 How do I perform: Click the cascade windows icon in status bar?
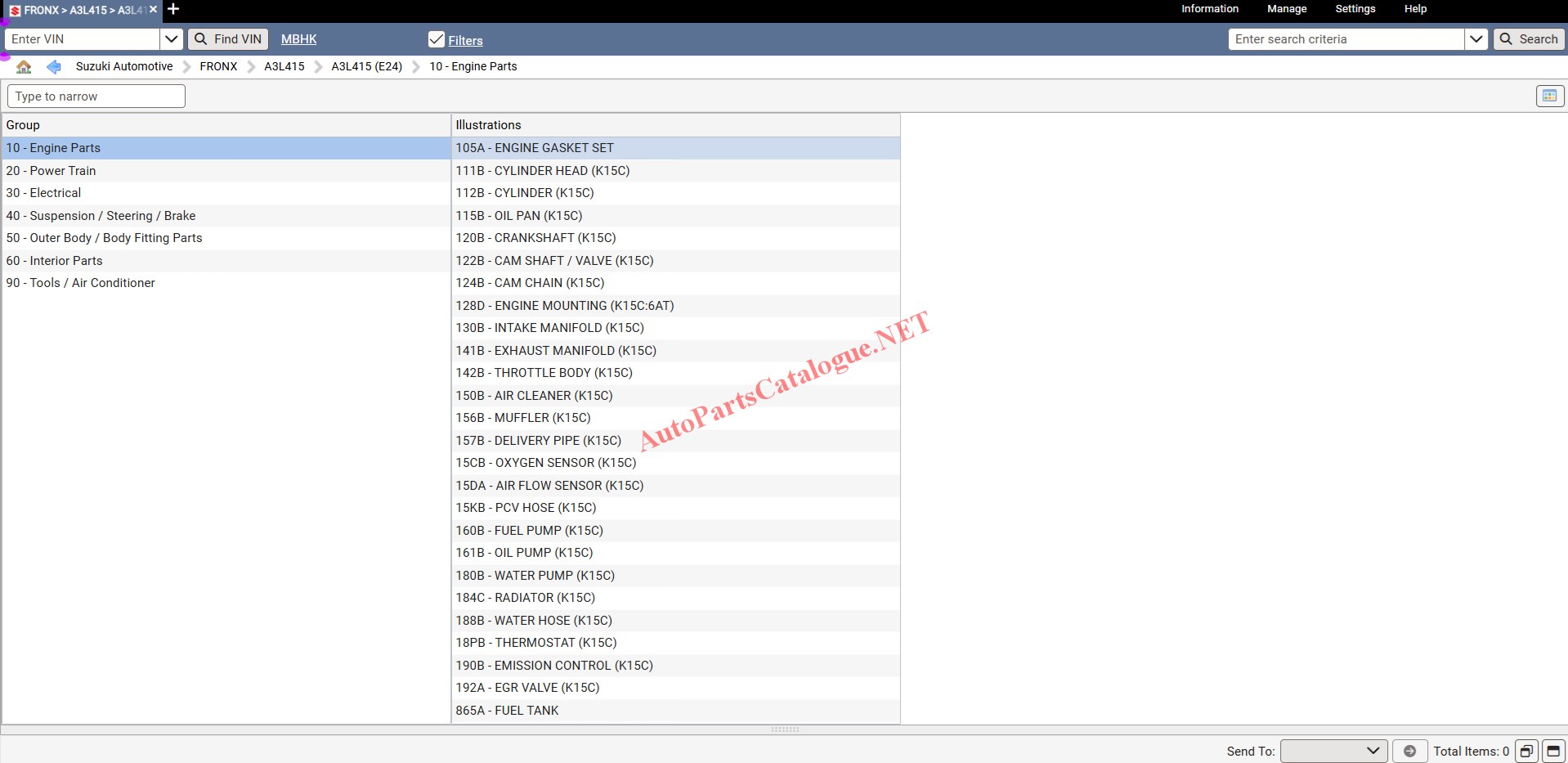[x=1526, y=751]
